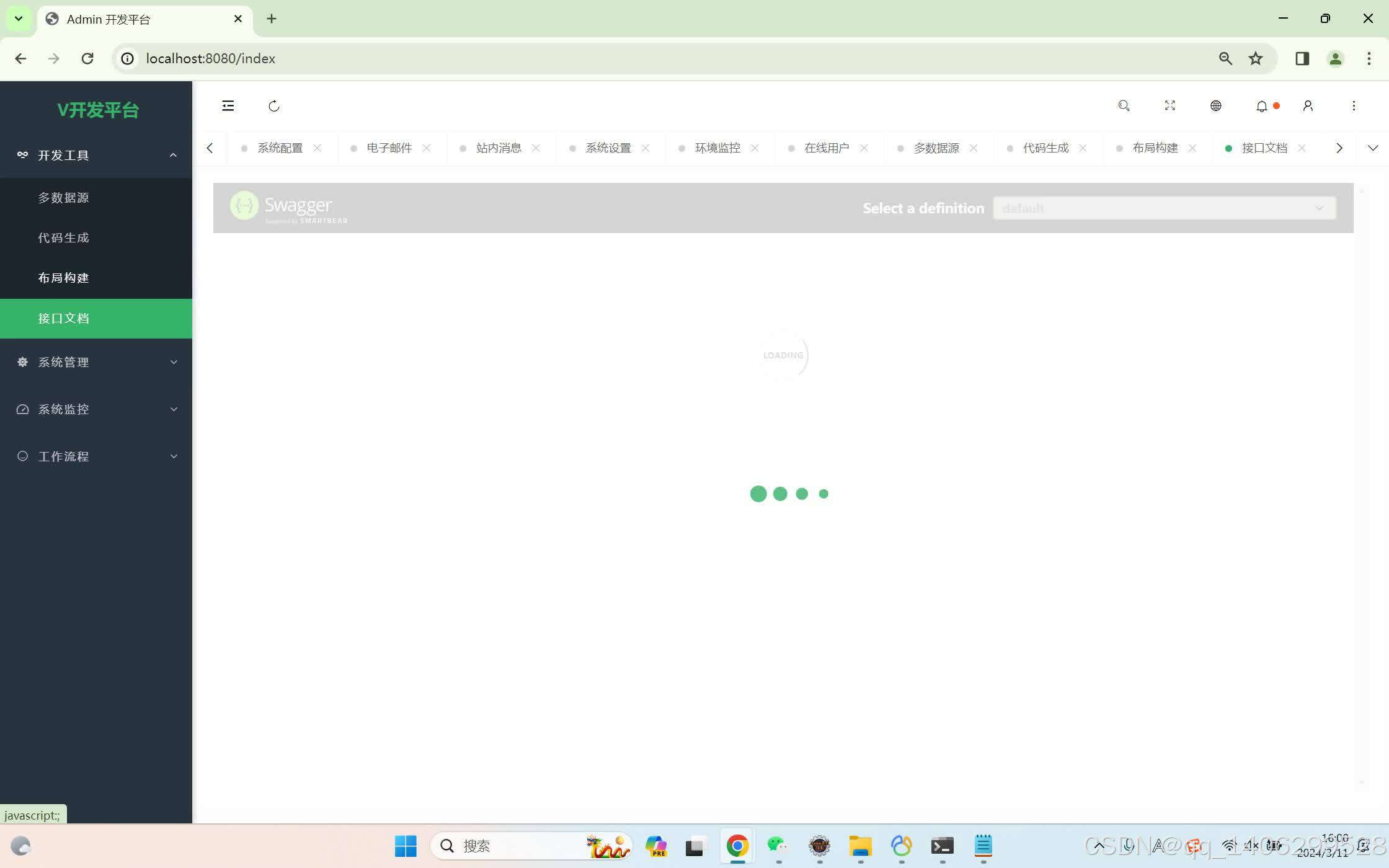
Task: Open the Windows Start menu
Action: point(406,846)
